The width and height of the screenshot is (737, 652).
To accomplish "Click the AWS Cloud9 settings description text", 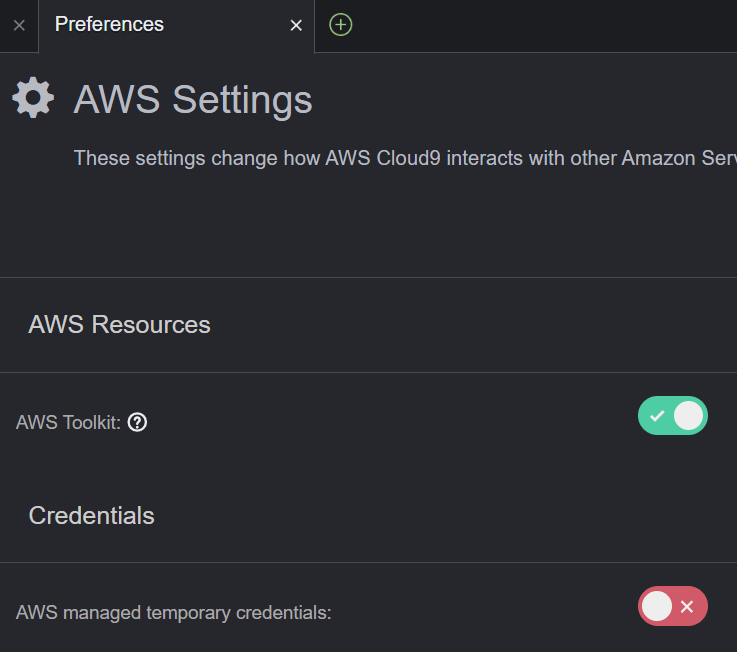I will tap(405, 158).
